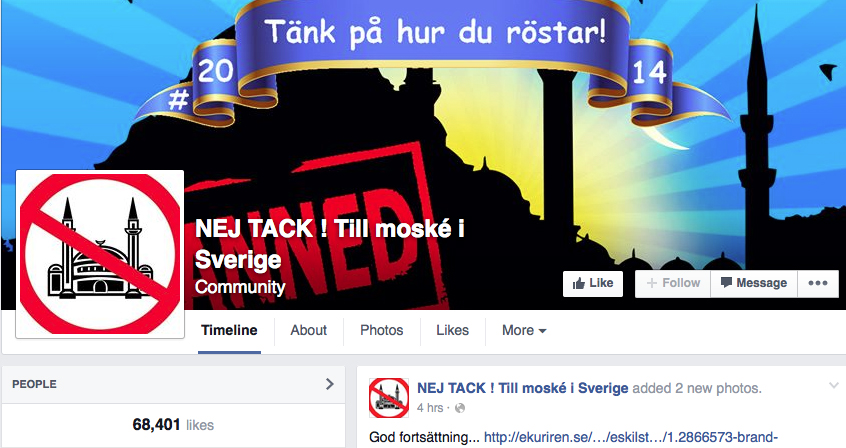The width and height of the screenshot is (846, 448).
Task: Click the 4 hrs post timestamp
Action: click(x=430, y=408)
